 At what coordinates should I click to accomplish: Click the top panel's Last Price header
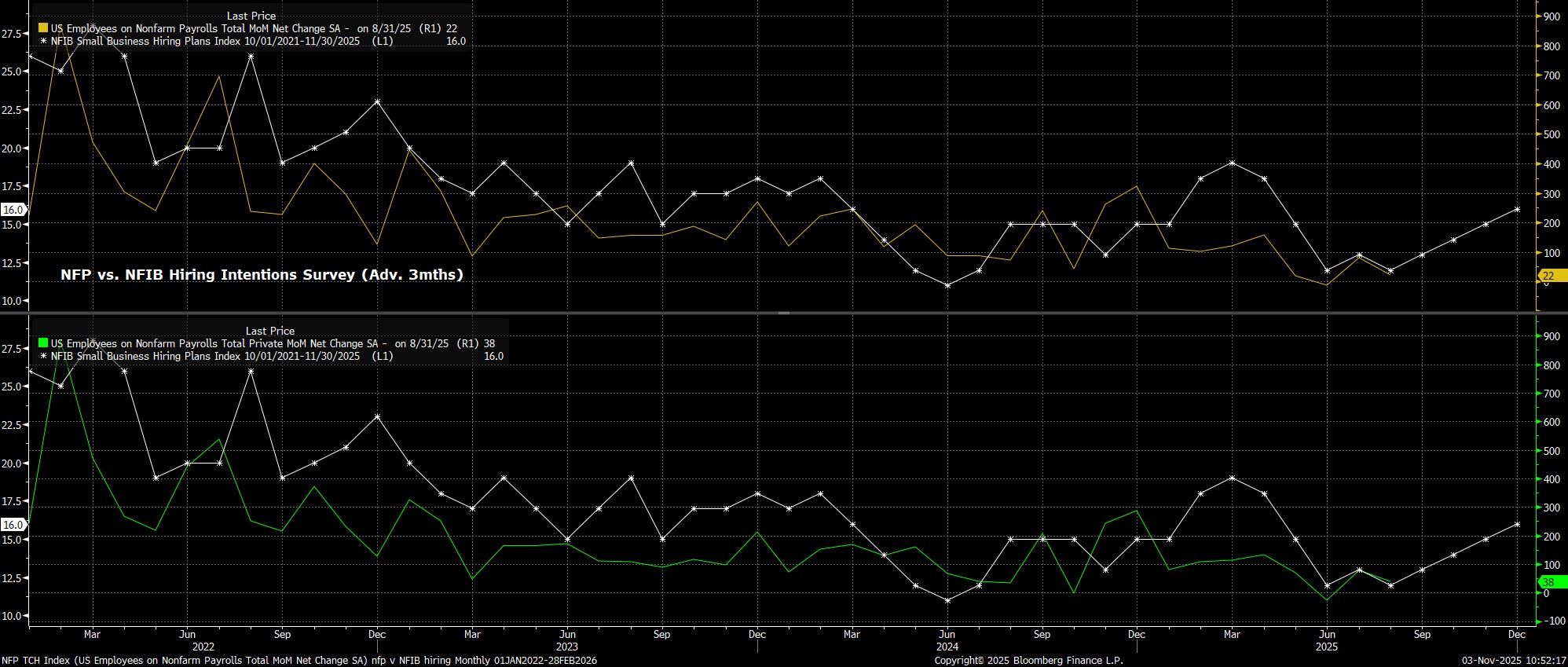[x=251, y=16]
